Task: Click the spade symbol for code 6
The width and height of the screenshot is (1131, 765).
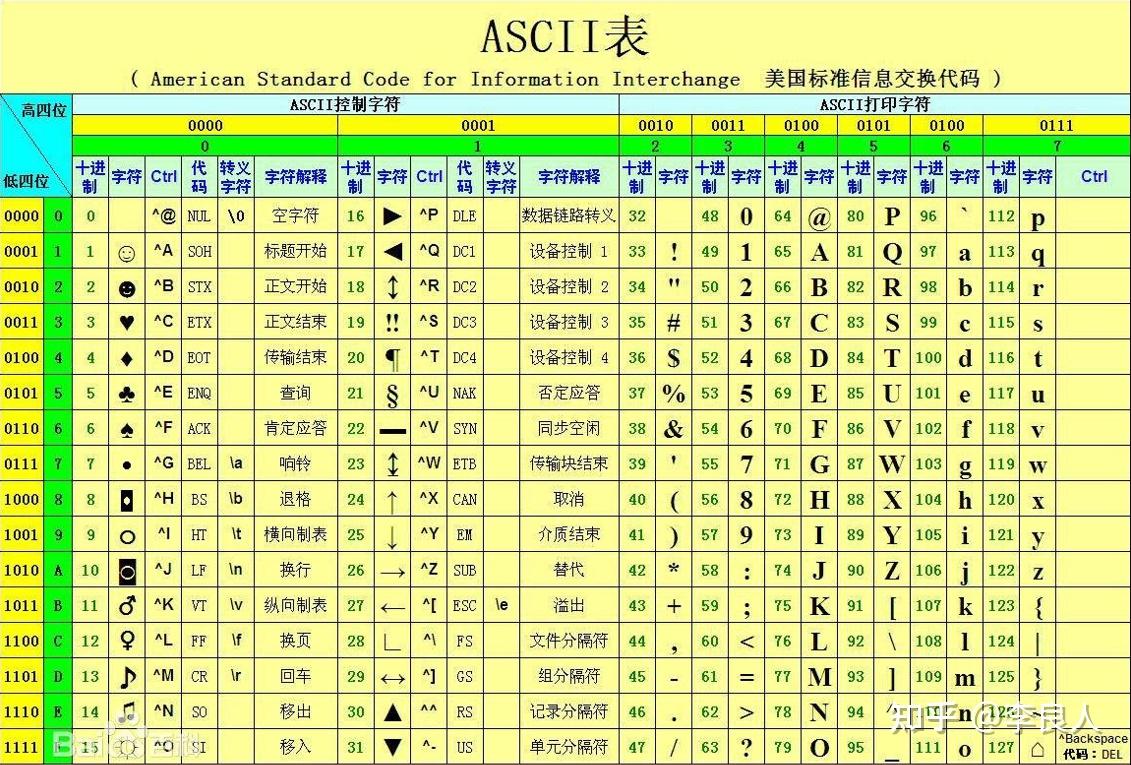Action: pos(125,428)
